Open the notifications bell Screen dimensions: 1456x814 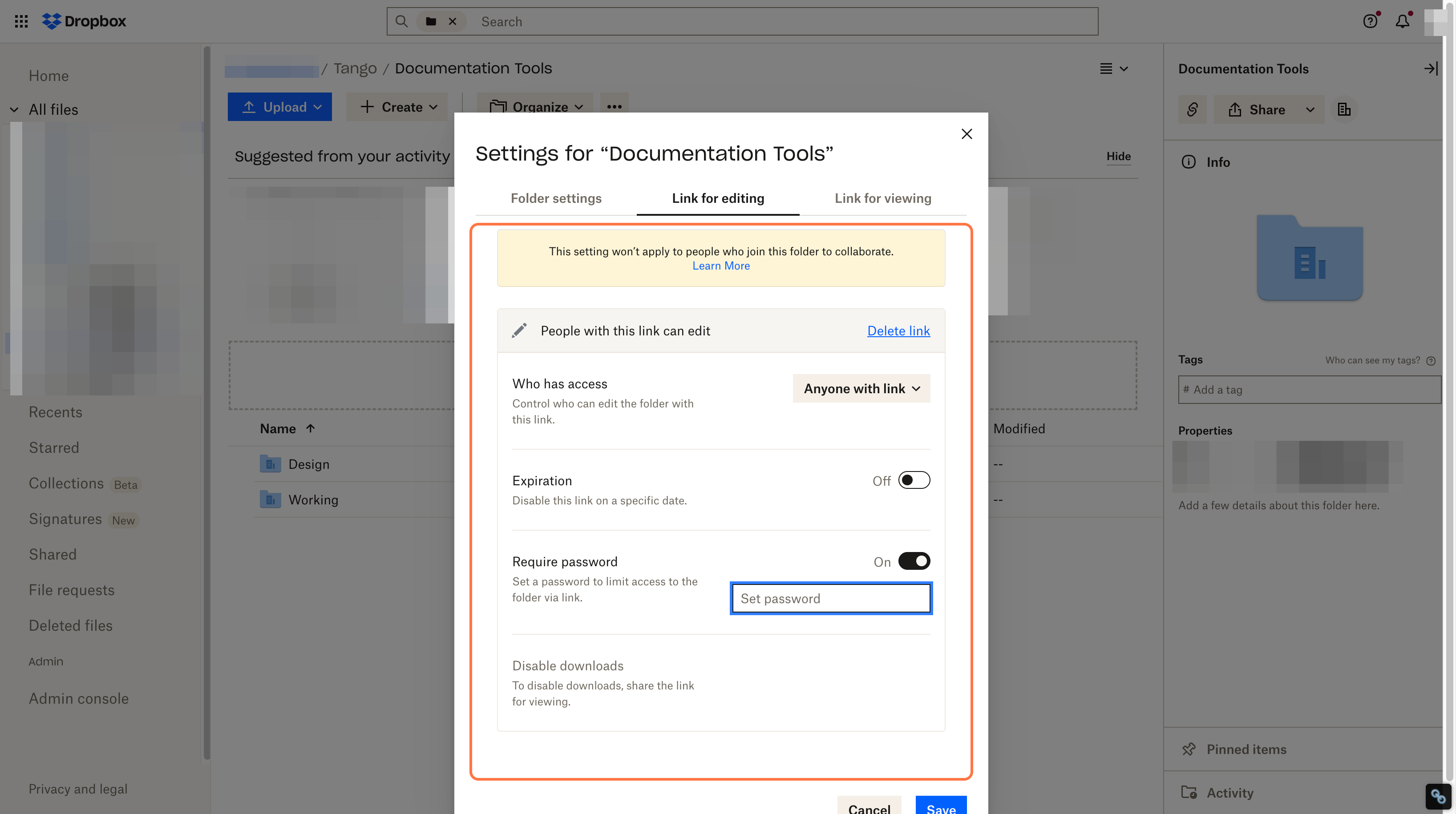[x=1402, y=21]
